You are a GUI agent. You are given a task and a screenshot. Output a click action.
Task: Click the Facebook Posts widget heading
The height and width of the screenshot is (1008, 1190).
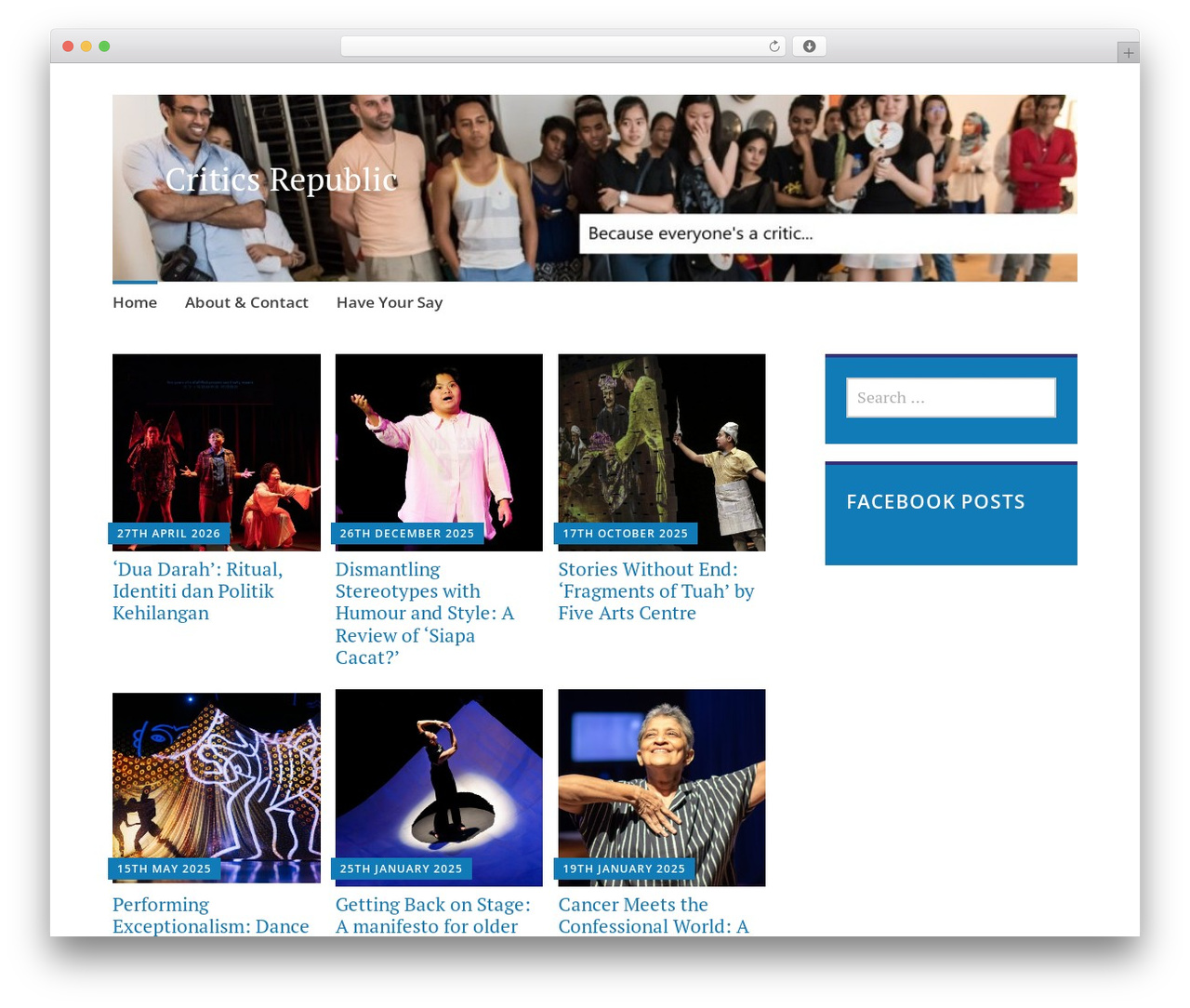tap(935, 502)
